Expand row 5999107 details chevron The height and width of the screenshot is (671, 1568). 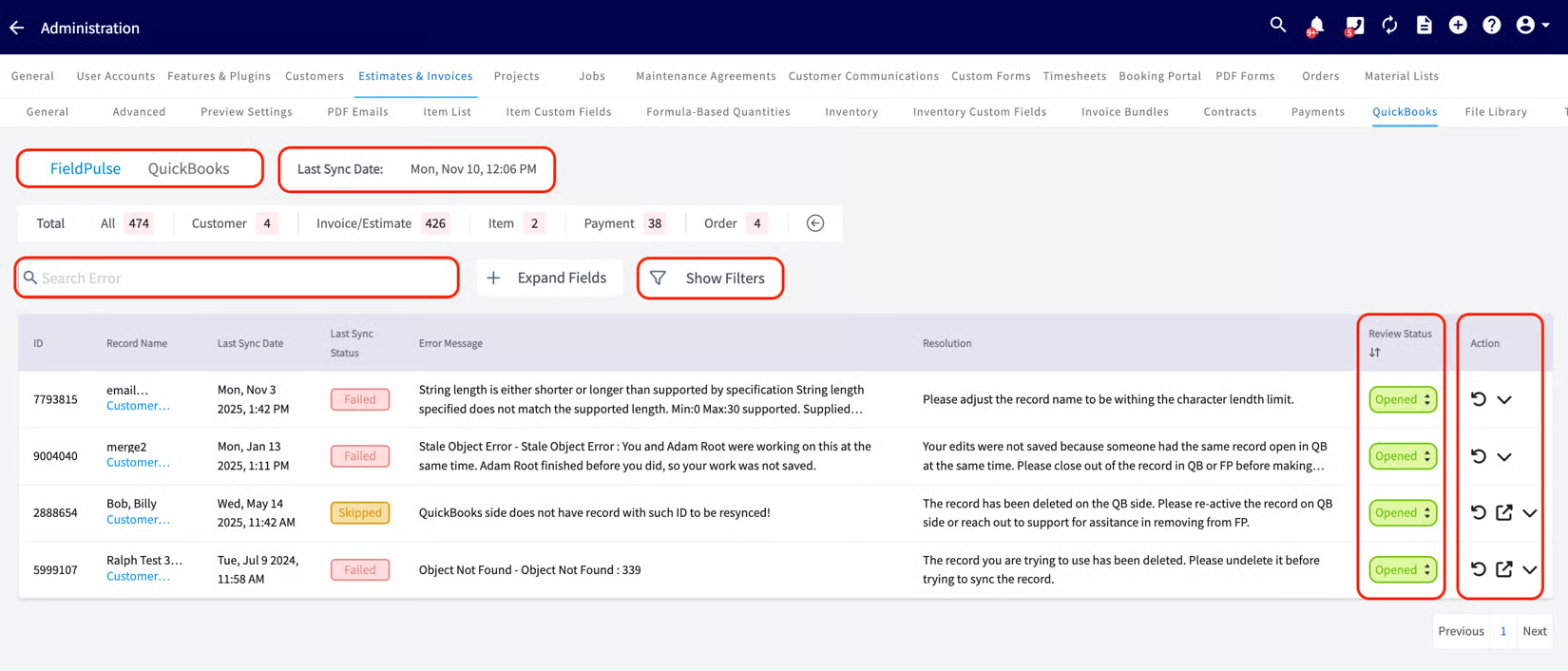click(x=1529, y=570)
